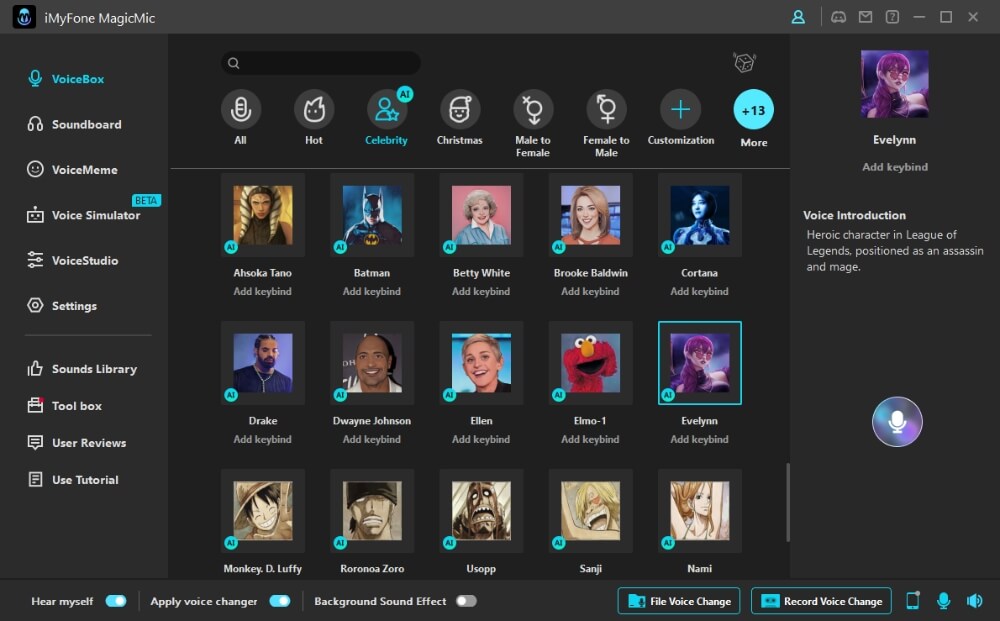Image resolution: width=1000 pixels, height=621 pixels.
Task: Open Settings in the sidebar
Action: point(62,305)
